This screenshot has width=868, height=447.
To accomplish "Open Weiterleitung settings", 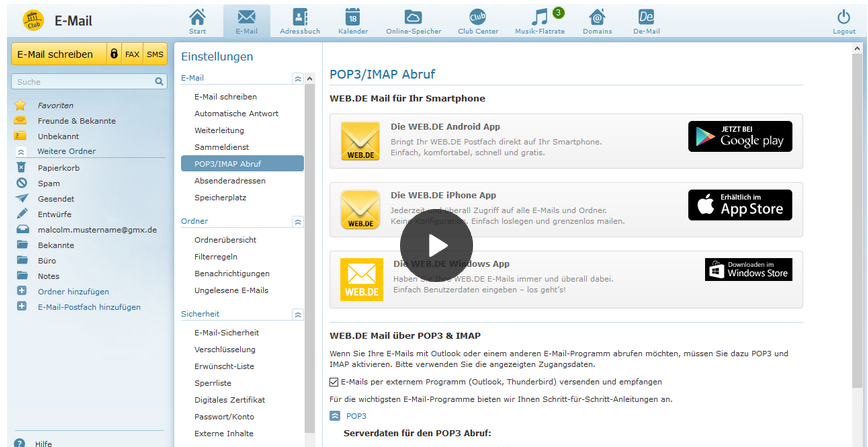I will (219, 130).
